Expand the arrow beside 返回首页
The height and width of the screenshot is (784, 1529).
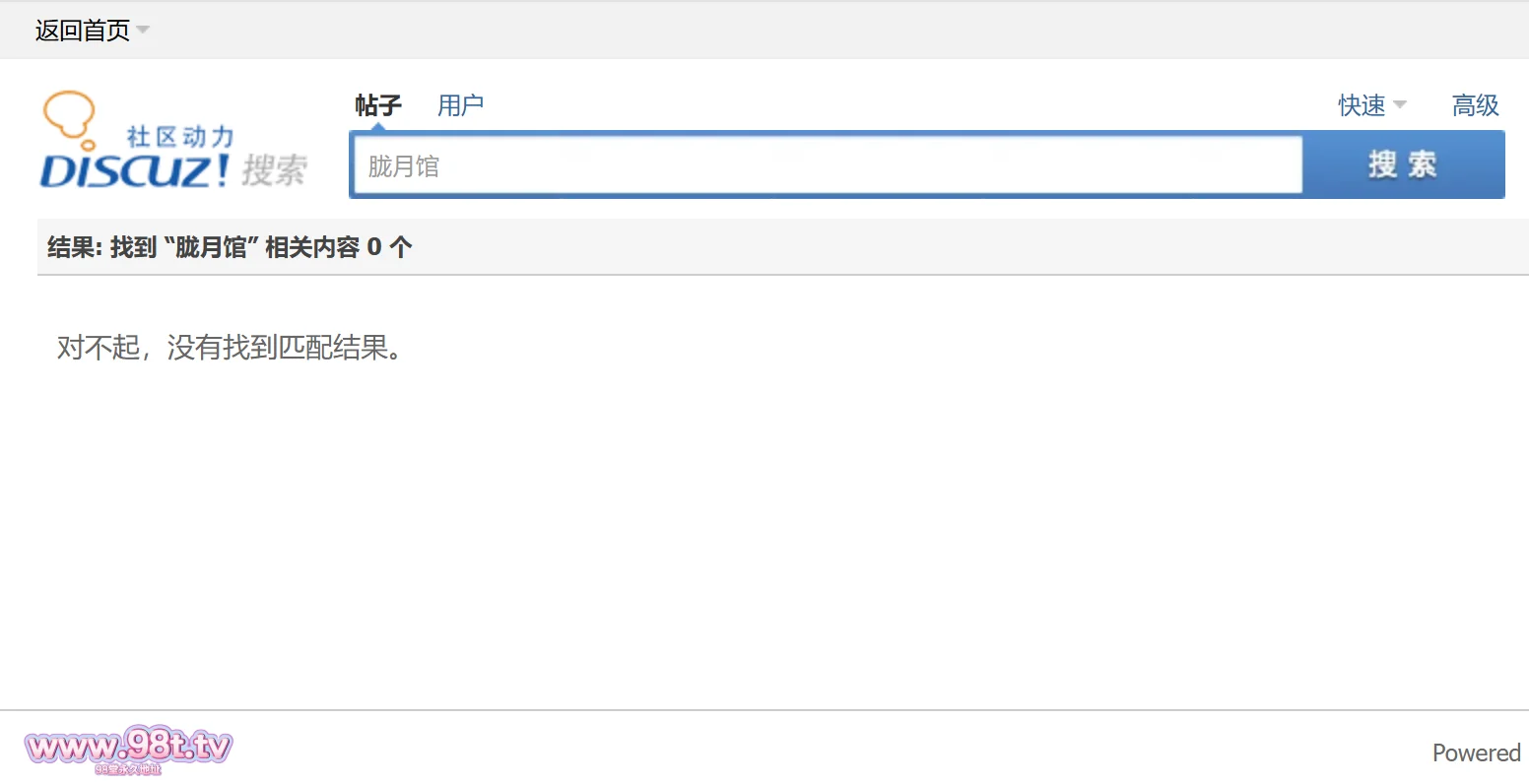click(144, 30)
